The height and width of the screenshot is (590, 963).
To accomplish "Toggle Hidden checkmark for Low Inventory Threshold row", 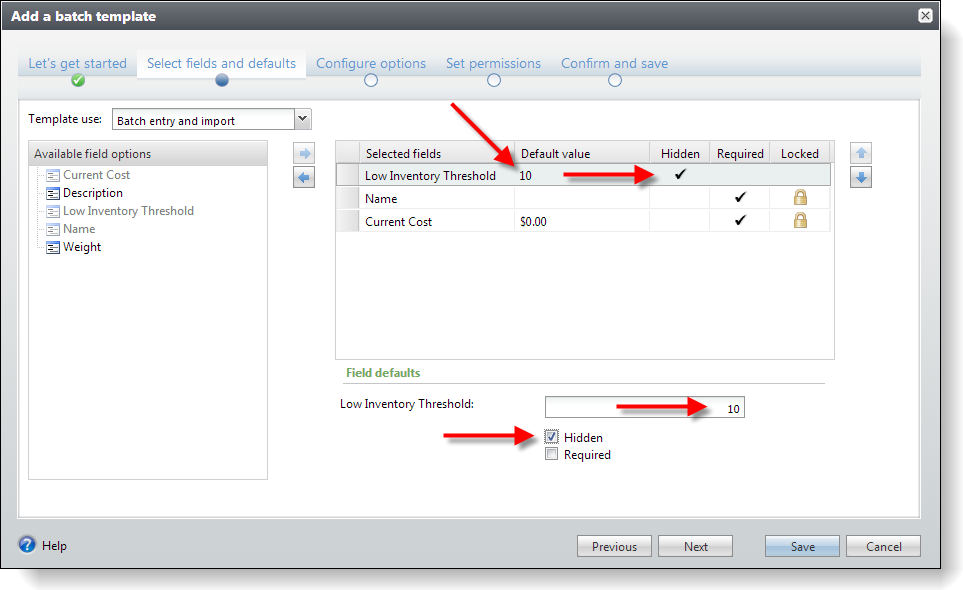I will [x=680, y=175].
